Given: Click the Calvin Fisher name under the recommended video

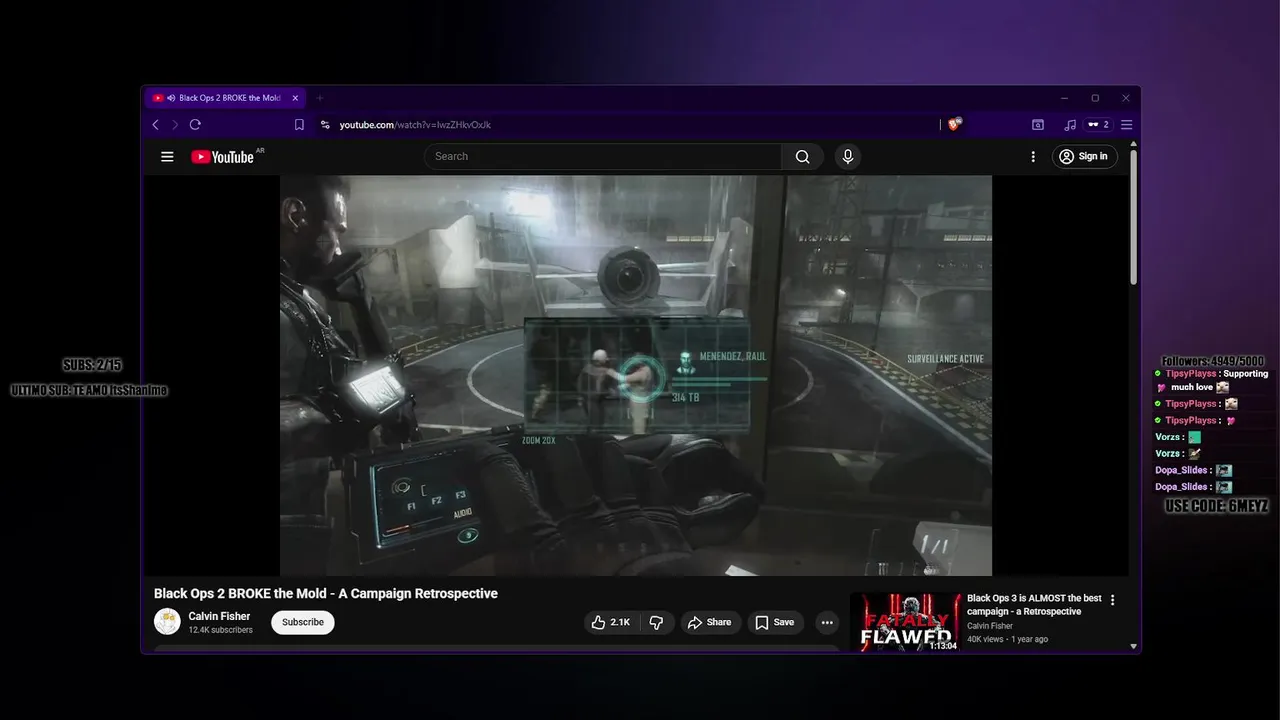Looking at the screenshot, I should pyautogui.click(x=990, y=626).
